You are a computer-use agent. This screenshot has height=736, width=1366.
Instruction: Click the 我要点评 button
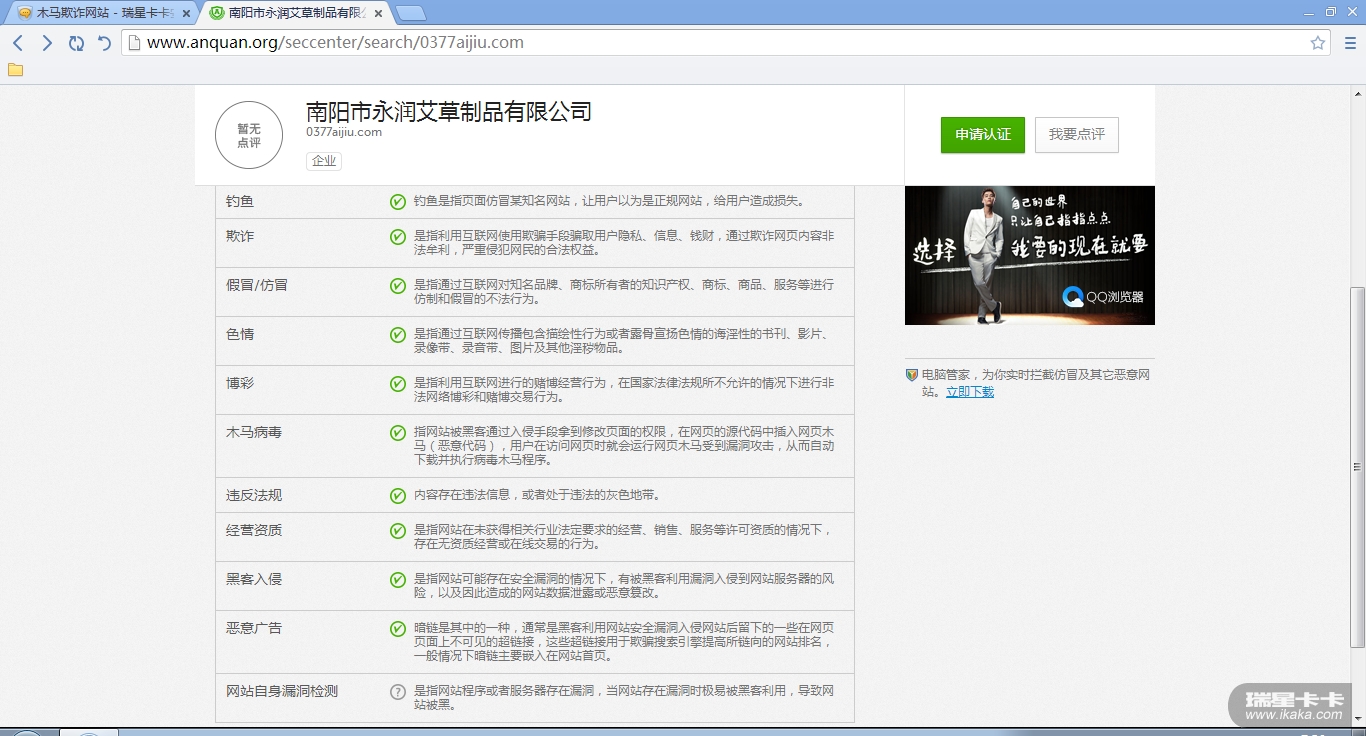pos(1077,135)
